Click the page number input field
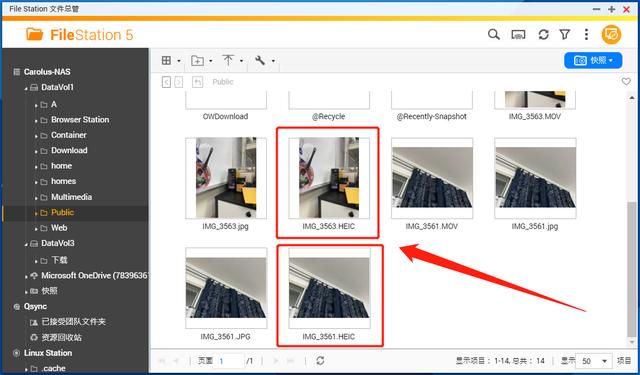Screen dimensions: 640x375 pos(230,361)
